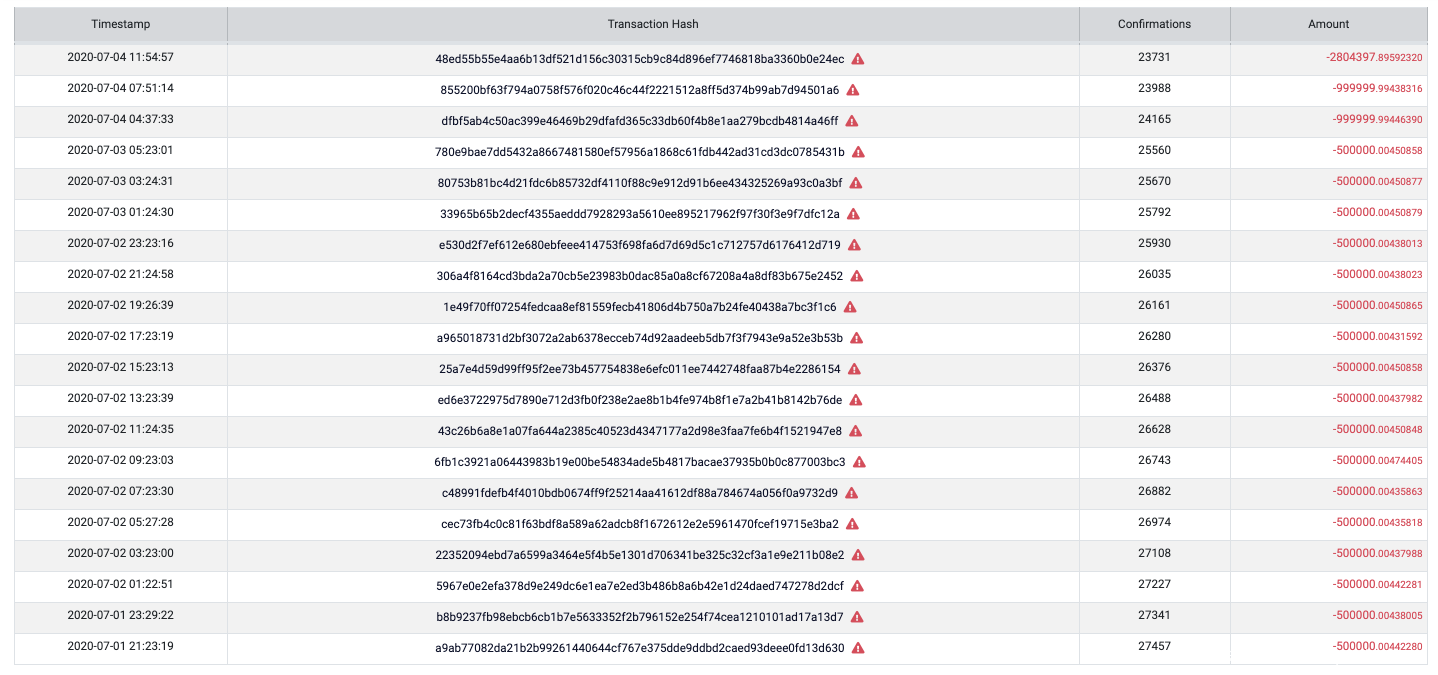Image resolution: width=1438 pixels, height=675 pixels.
Task: Click warning icon next to hash 780e9bae7dd5432a...
Action: pos(858,152)
